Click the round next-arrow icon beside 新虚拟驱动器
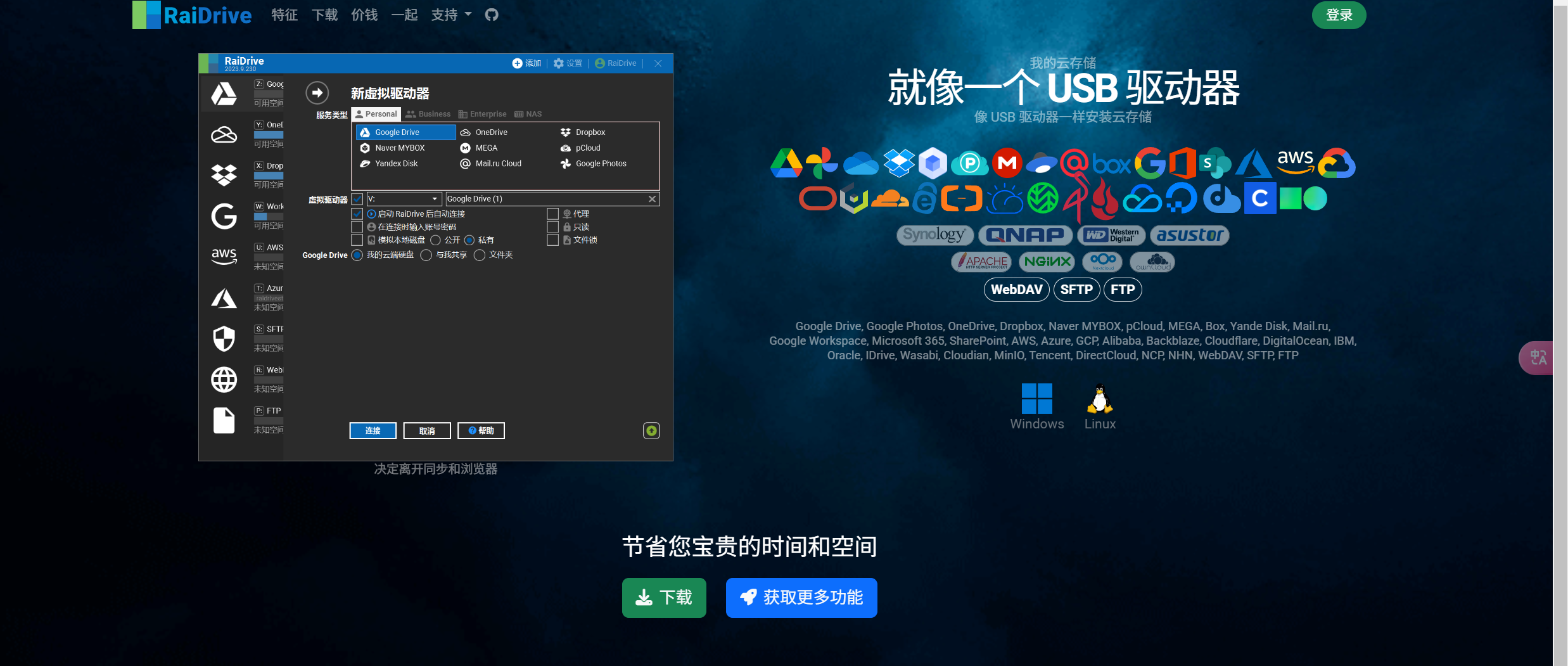 (317, 93)
